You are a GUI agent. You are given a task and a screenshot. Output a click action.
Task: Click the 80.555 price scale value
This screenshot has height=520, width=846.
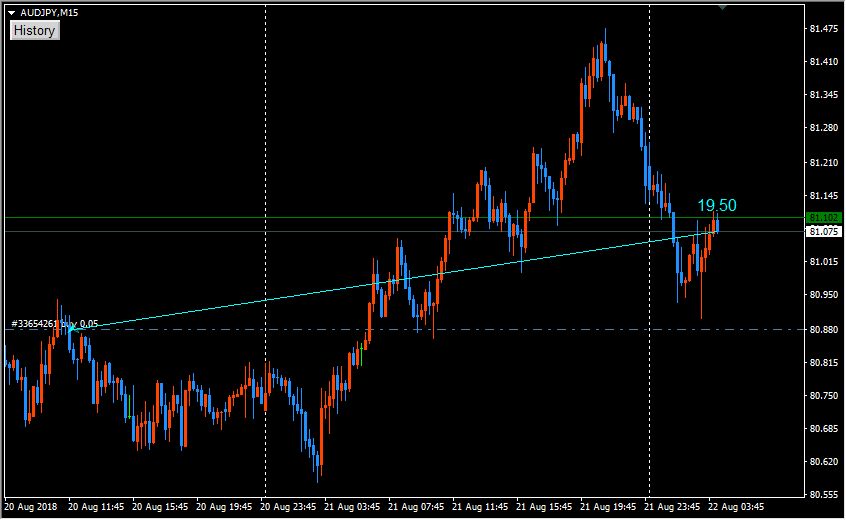pyautogui.click(x=824, y=495)
